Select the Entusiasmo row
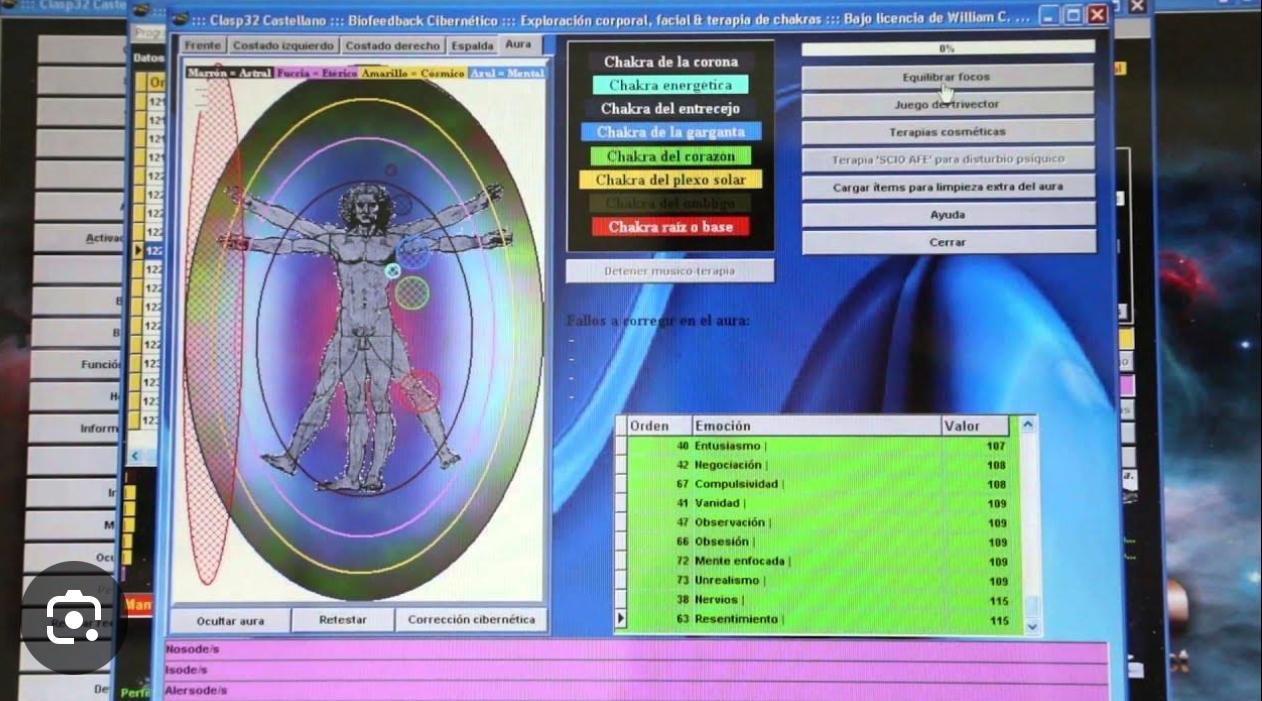The image size is (1262, 701). tap(819, 446)
